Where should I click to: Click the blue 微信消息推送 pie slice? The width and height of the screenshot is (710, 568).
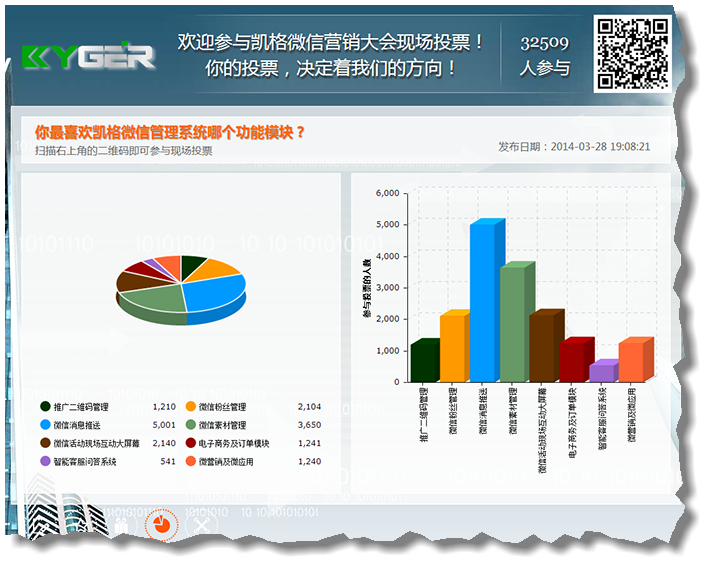[215, 292]
